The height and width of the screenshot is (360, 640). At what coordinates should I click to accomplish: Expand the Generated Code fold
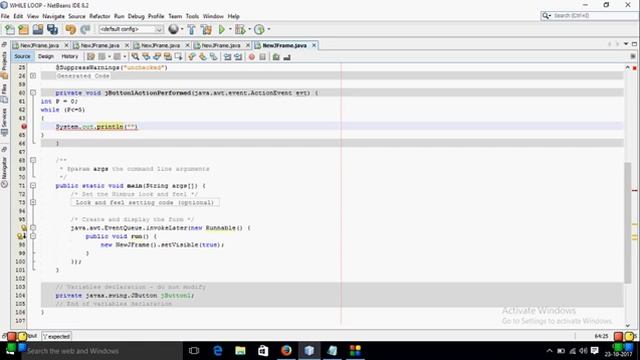33,76
